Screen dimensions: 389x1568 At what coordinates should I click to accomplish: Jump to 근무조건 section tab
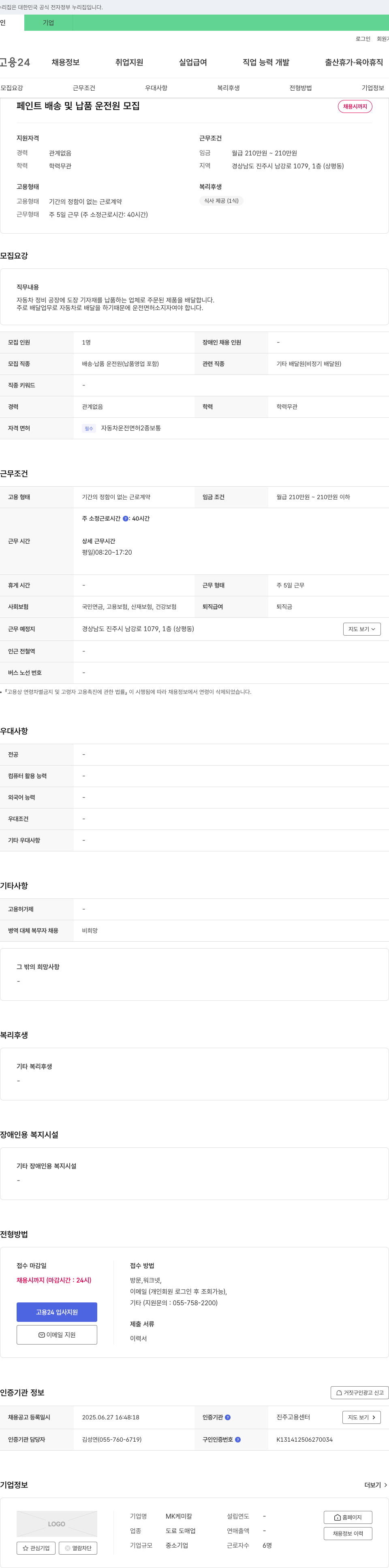point(84,88)
